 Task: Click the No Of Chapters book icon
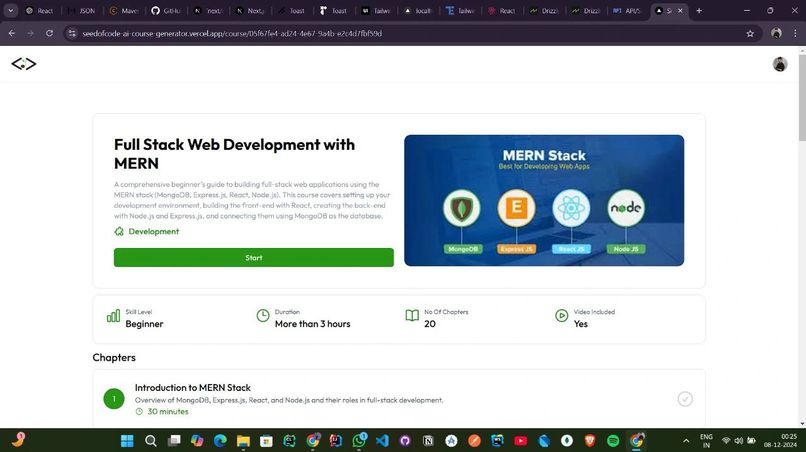412,315
